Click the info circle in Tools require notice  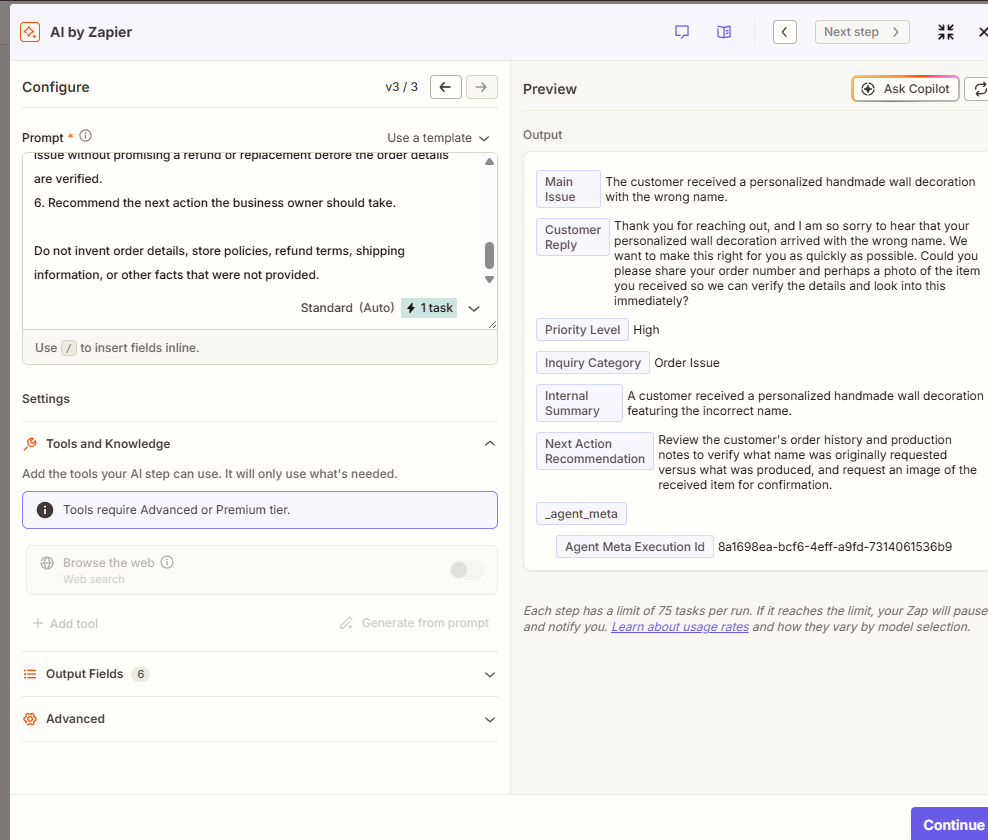(45, 510)
